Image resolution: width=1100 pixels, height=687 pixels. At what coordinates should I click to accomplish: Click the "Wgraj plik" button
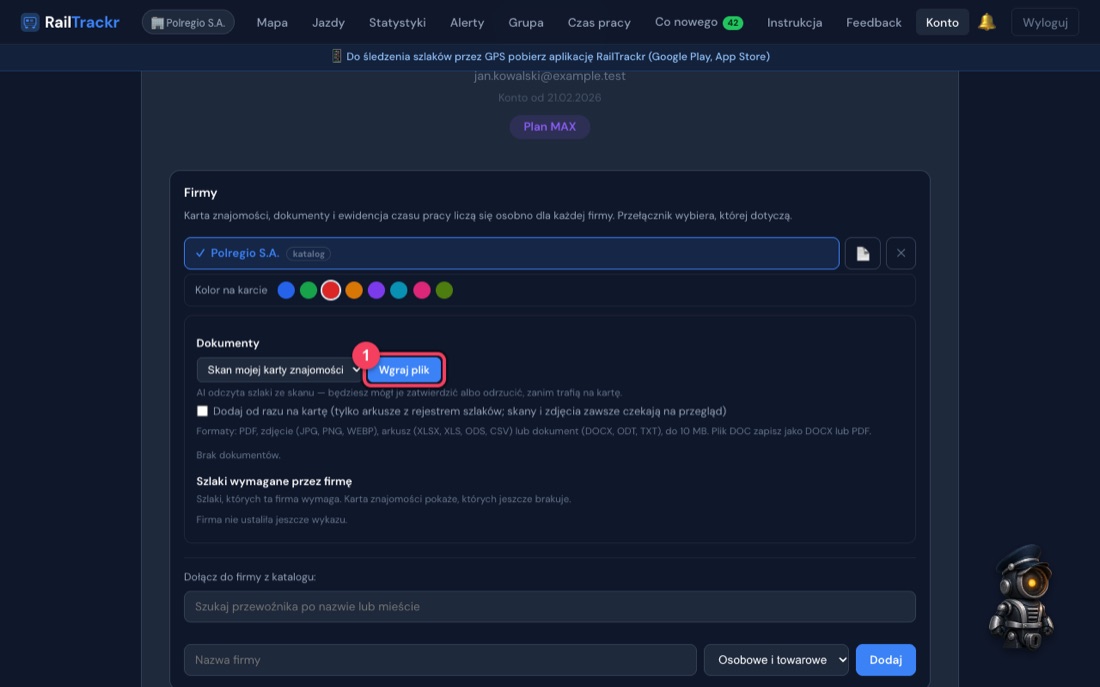404,370
